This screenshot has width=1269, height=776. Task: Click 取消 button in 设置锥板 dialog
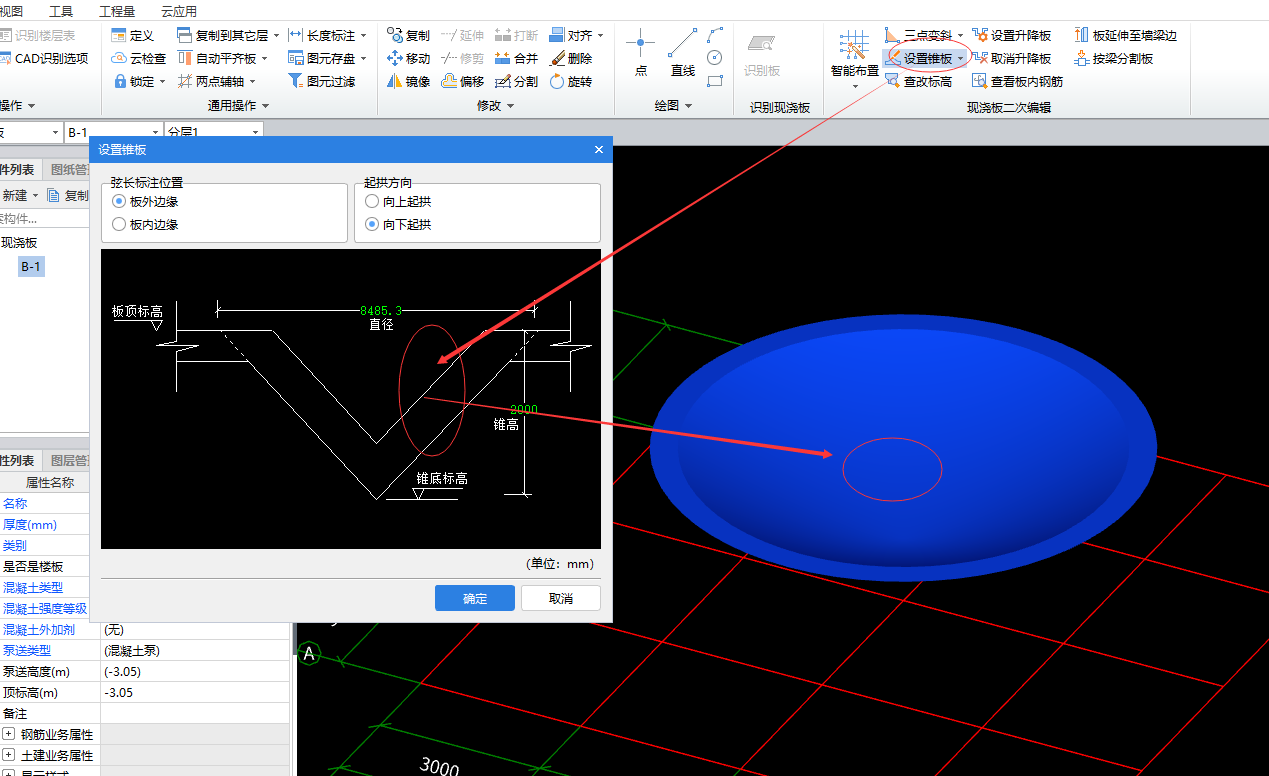point(561,598)
